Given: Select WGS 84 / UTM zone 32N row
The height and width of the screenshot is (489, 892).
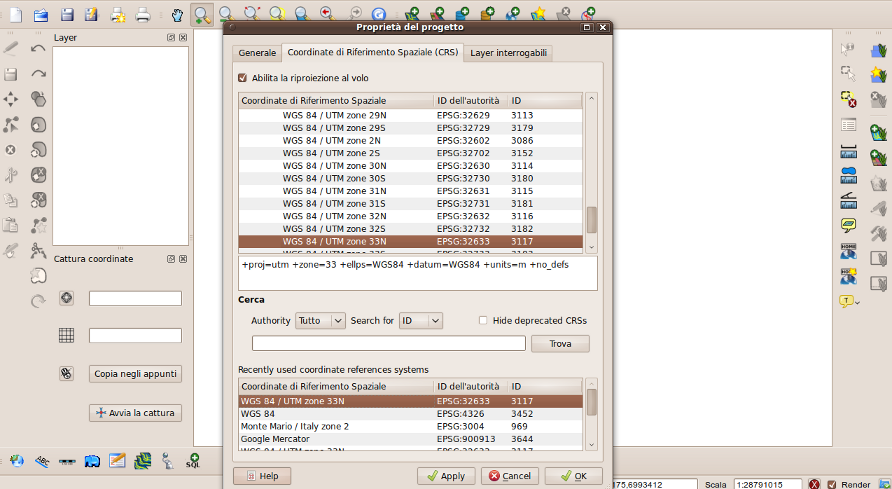Looking at the screenshot, I should (410, 216).
